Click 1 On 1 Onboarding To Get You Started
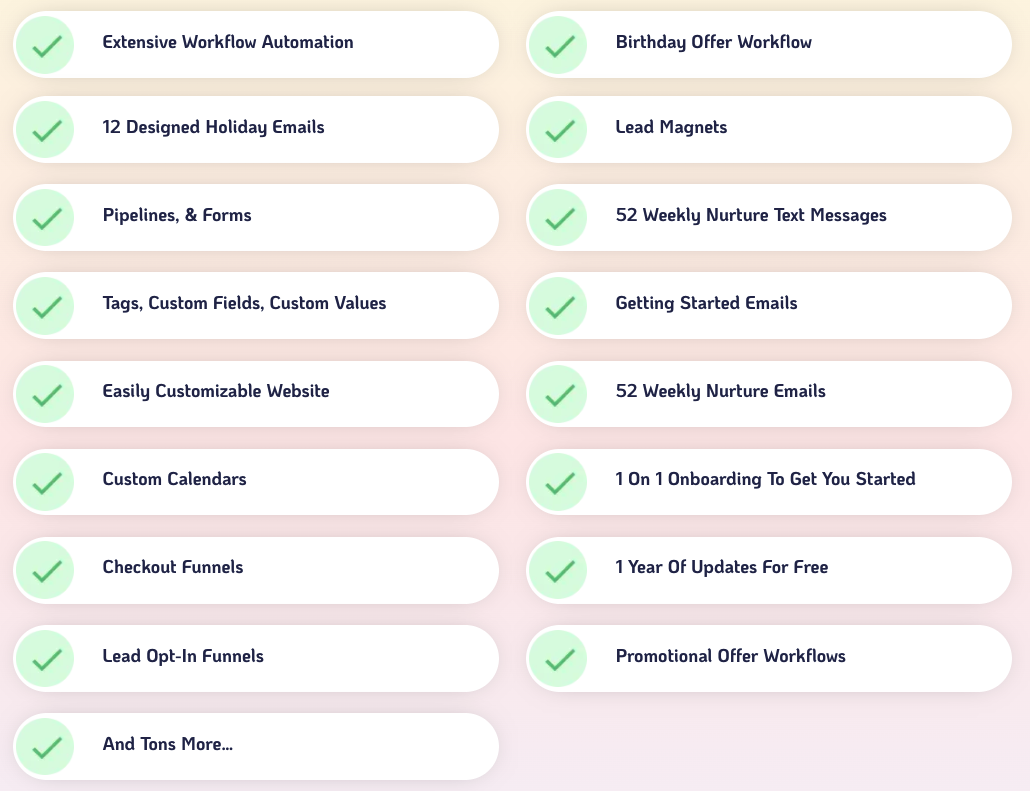 pos(765,479)
